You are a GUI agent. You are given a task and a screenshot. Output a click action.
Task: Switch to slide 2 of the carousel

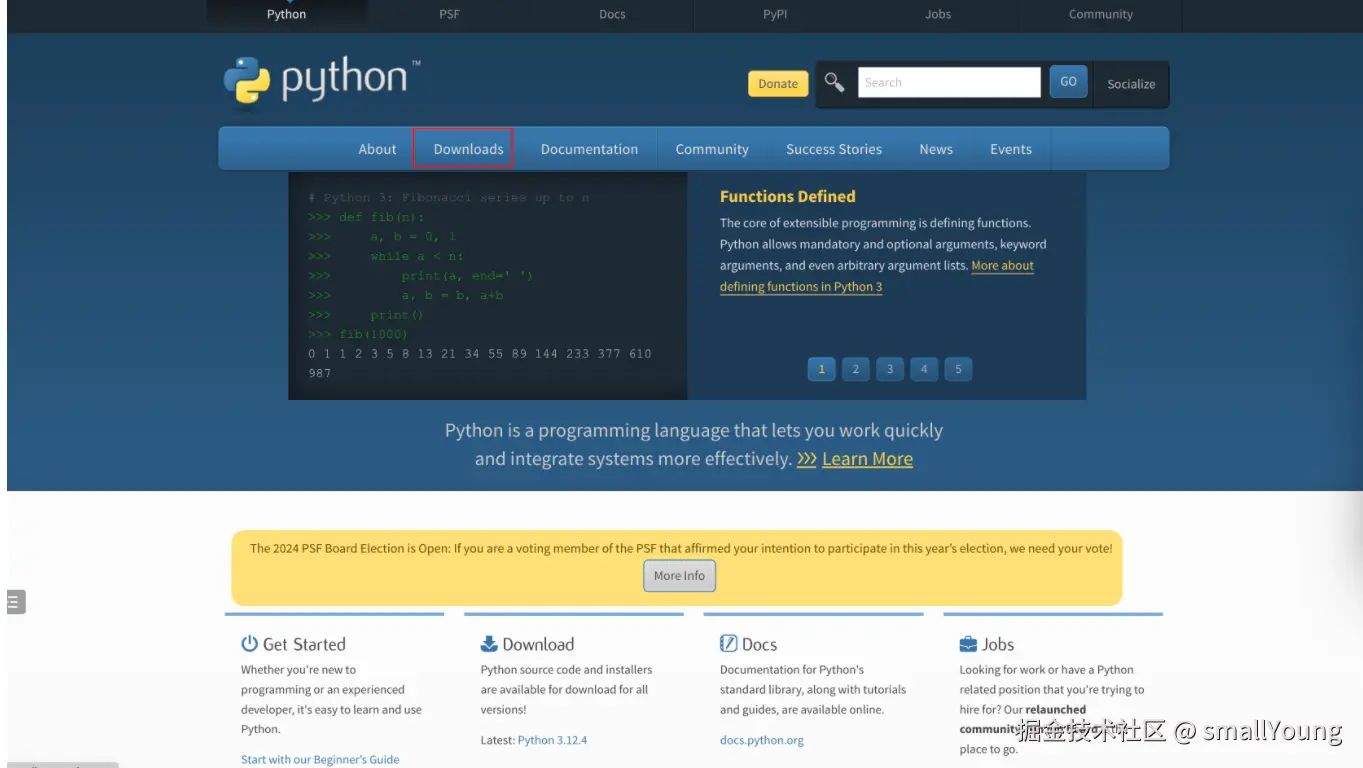[x=855, y=369]
